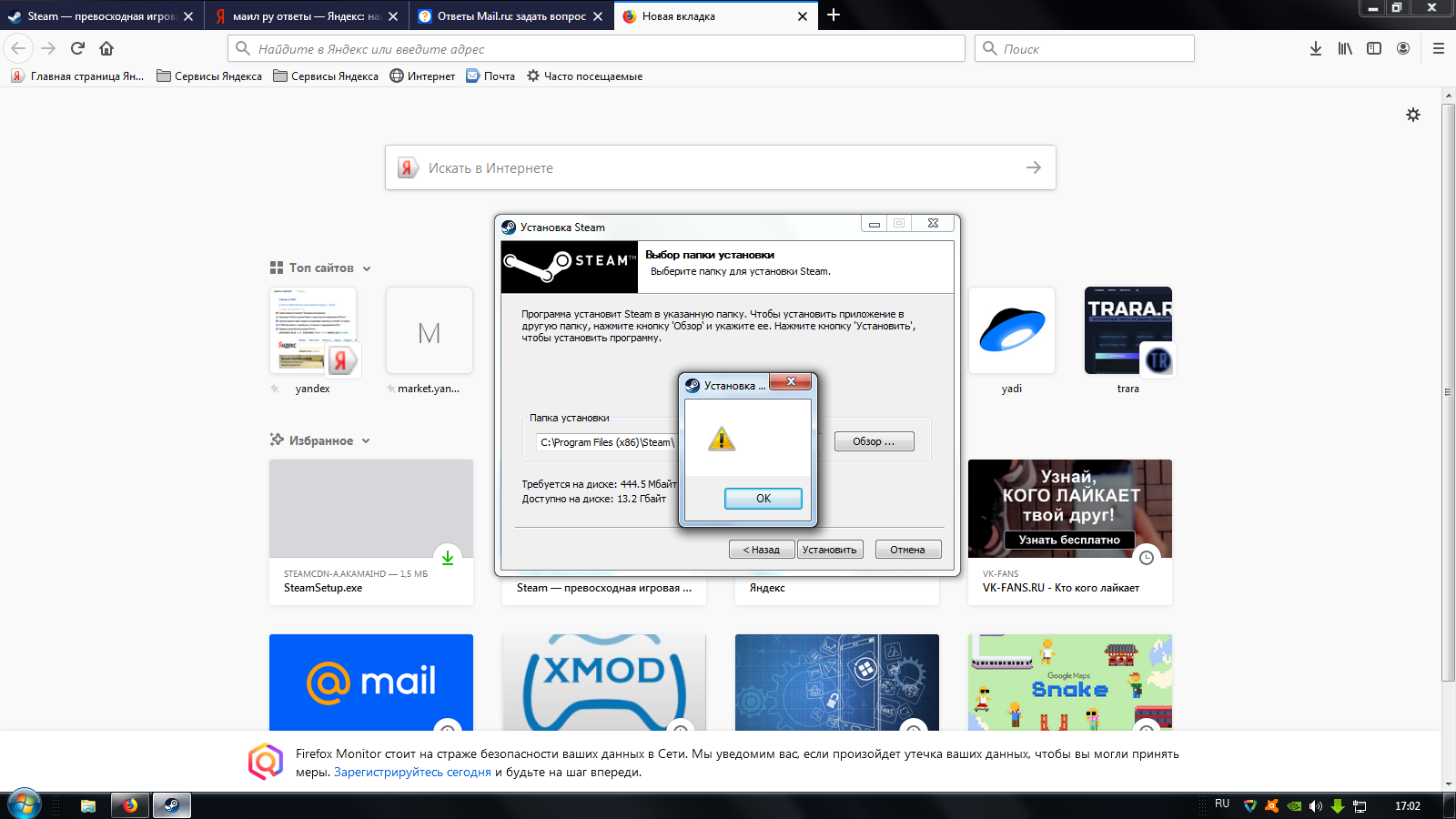This screenshot has height=819, width=1456.
Task: Open the SteamSetup.exe download card
Action: (x=371, y=532)
